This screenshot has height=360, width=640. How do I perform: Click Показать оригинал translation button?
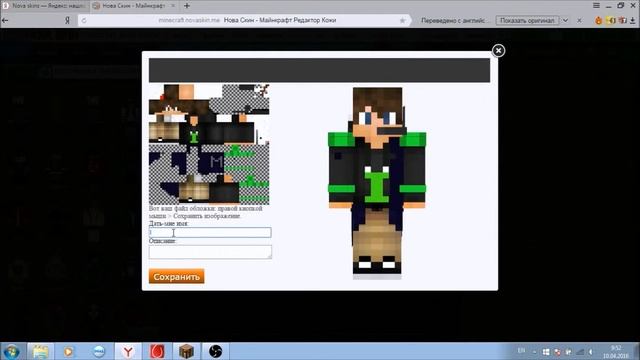pyautogui.click(x=527, y=20)
